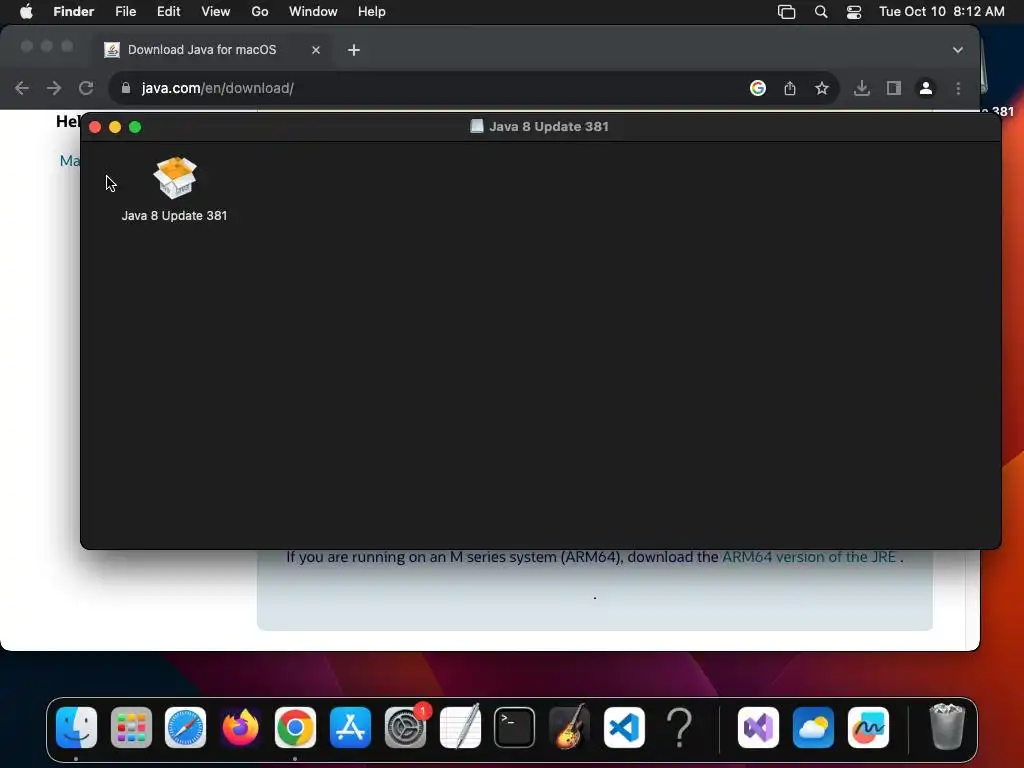Go forward in Chrome
This screenshot has height=768, width=1024.
(x=54, y=88)
